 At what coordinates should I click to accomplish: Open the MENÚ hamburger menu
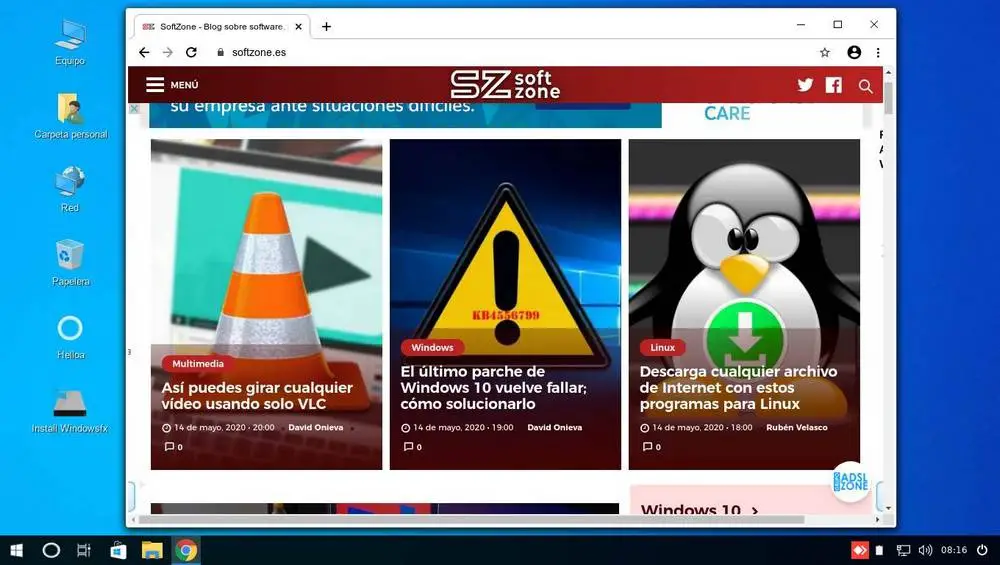point(172,85)
